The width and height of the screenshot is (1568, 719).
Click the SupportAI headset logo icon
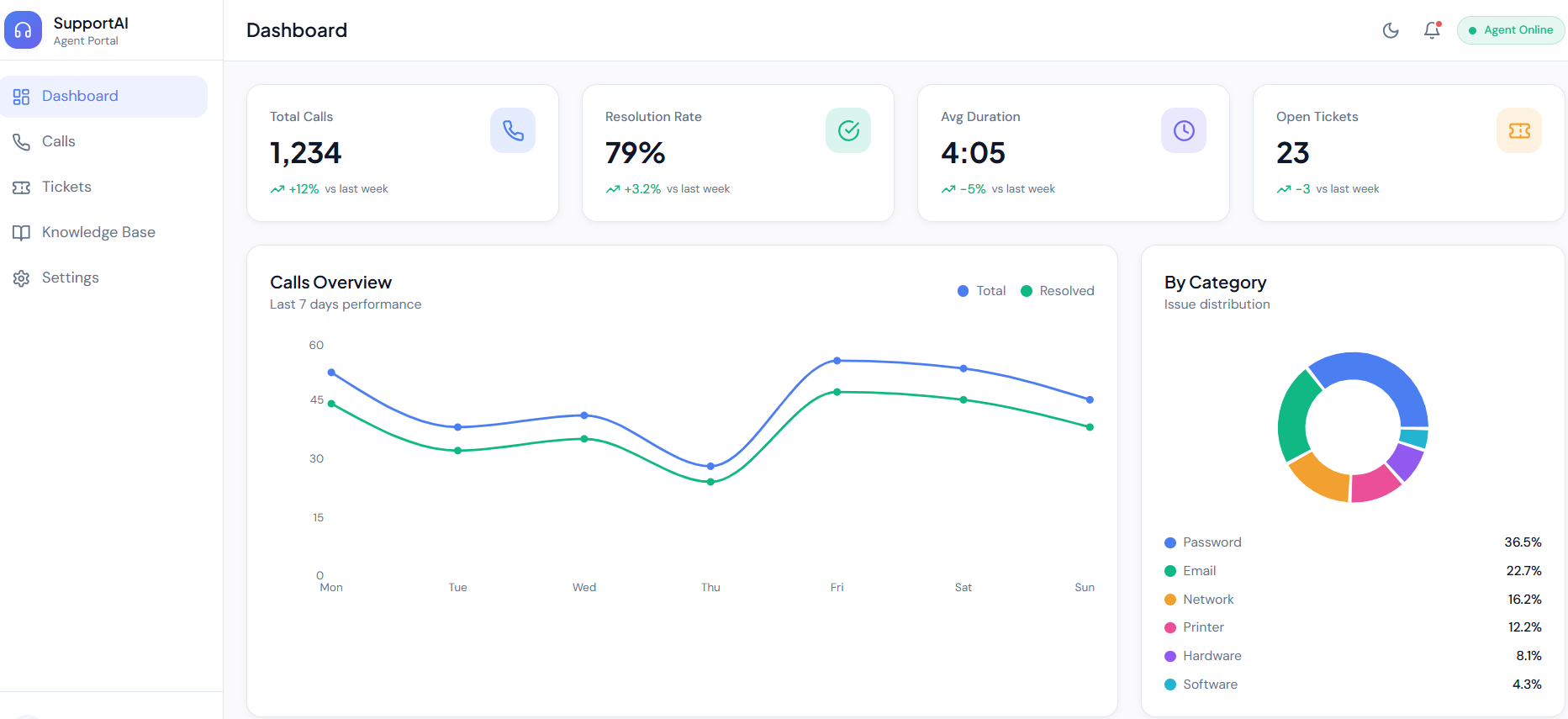coord(23,30)
